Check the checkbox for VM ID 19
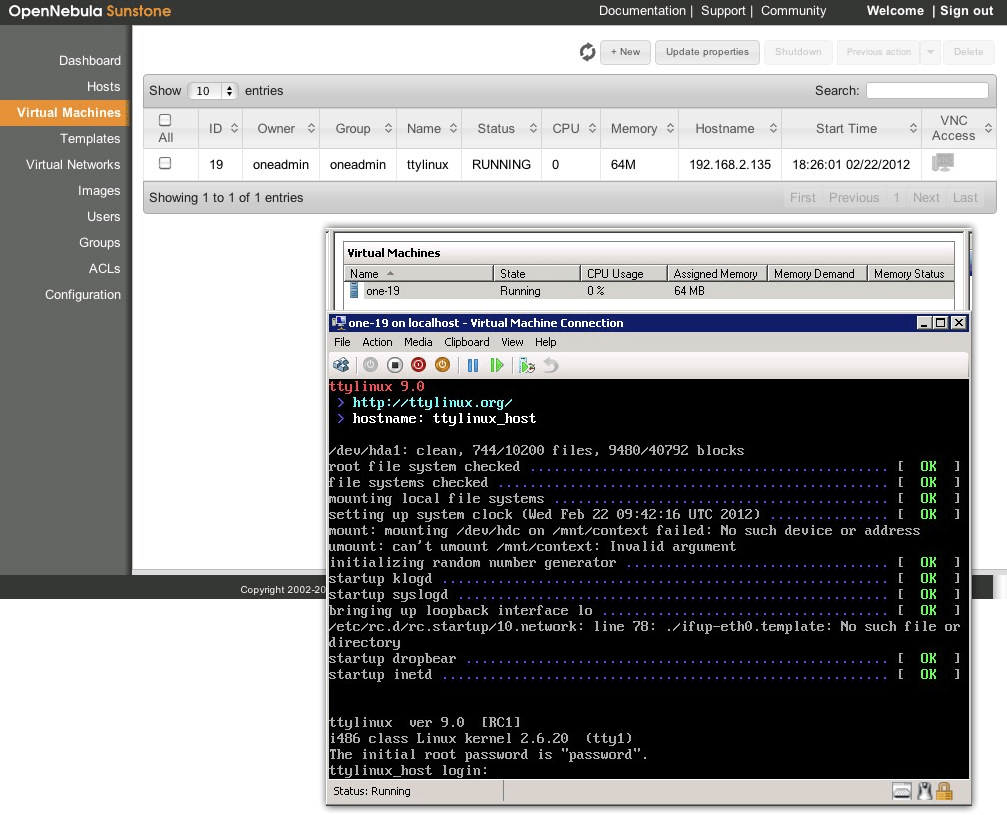1007x815 pixels. coord(165,163)
